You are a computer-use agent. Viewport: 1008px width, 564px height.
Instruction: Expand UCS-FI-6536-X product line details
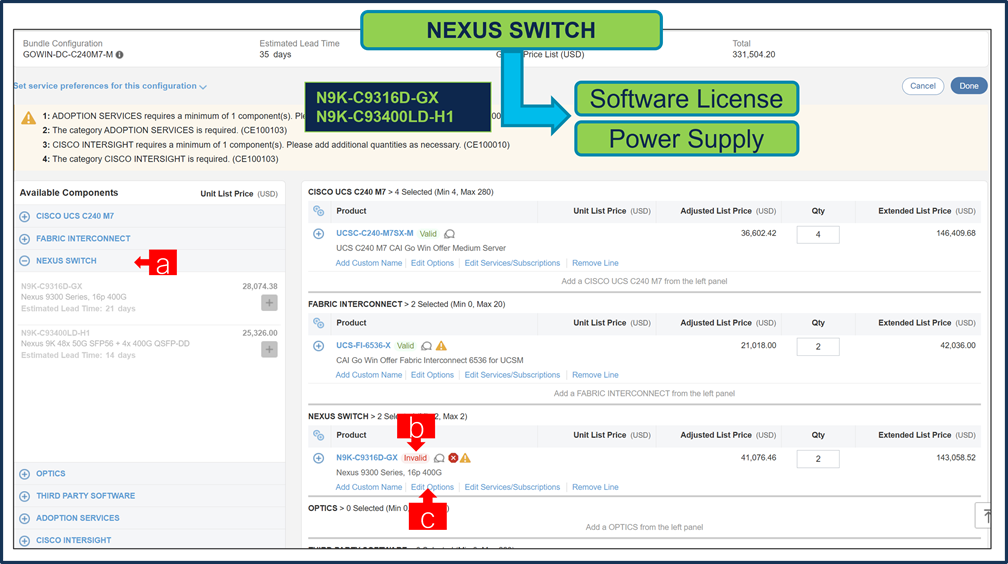[318, 346]
